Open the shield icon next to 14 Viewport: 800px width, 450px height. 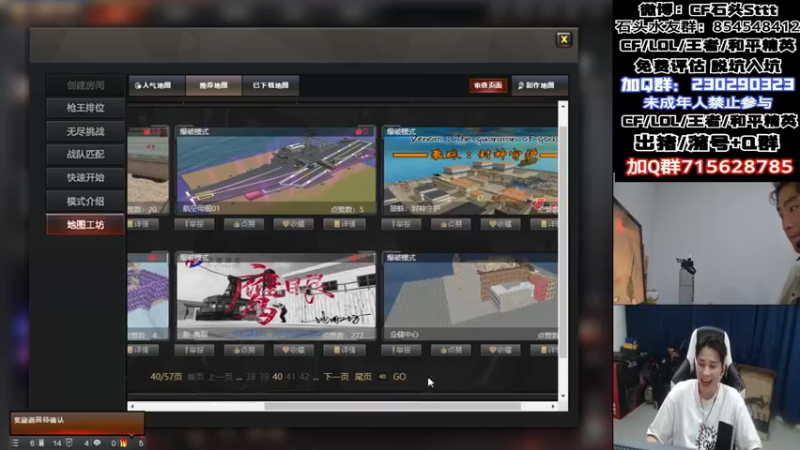69,443
